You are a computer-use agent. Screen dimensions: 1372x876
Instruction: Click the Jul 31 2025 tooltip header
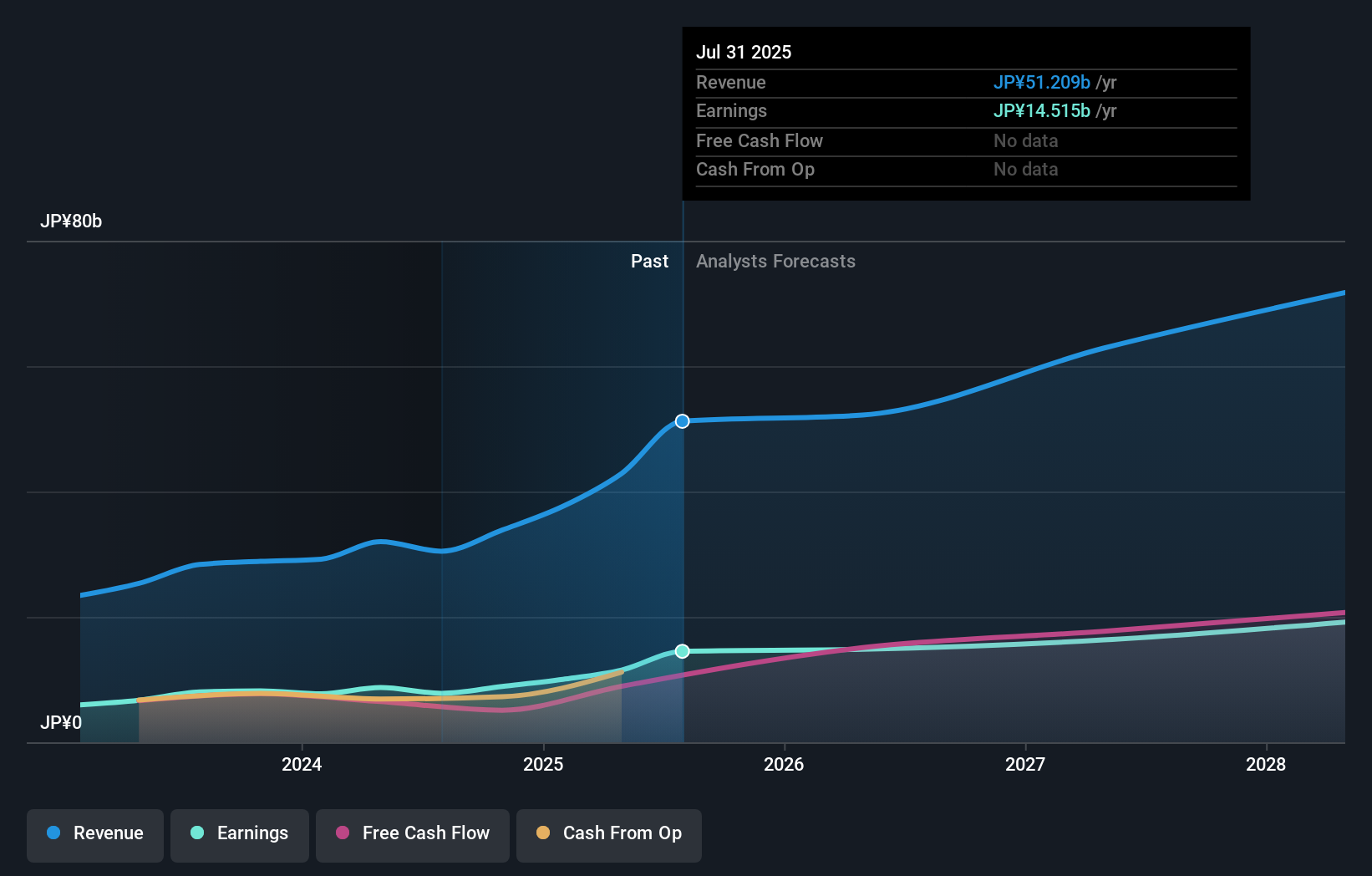point(744,52)
